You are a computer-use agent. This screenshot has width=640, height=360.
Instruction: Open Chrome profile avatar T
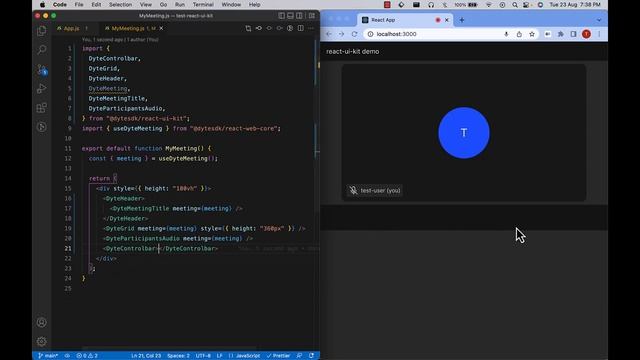point(587,34)
